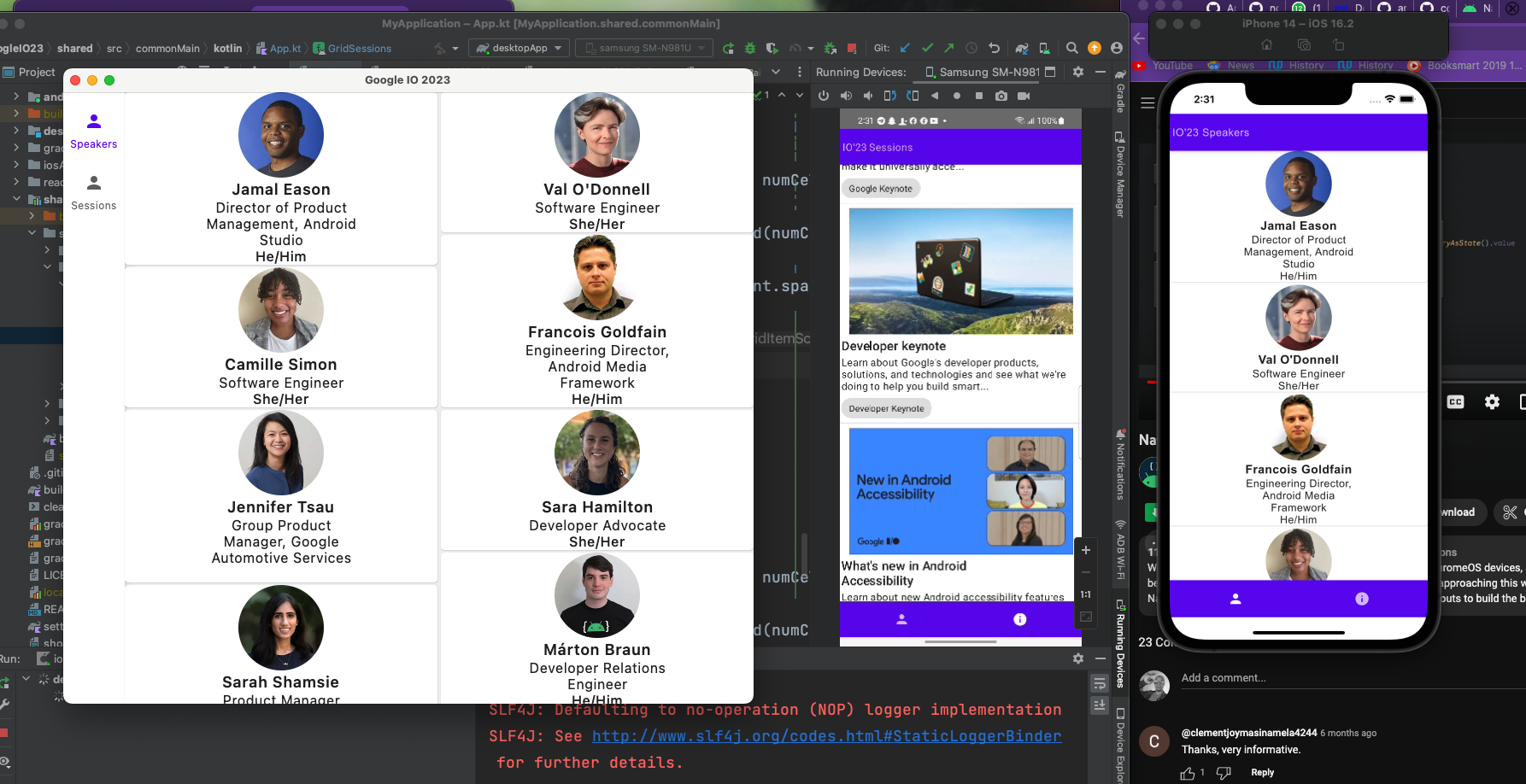Click Reply under the YouTube comment
The width and height of the screenshot is (1526, 784).
pos(1262,773)
